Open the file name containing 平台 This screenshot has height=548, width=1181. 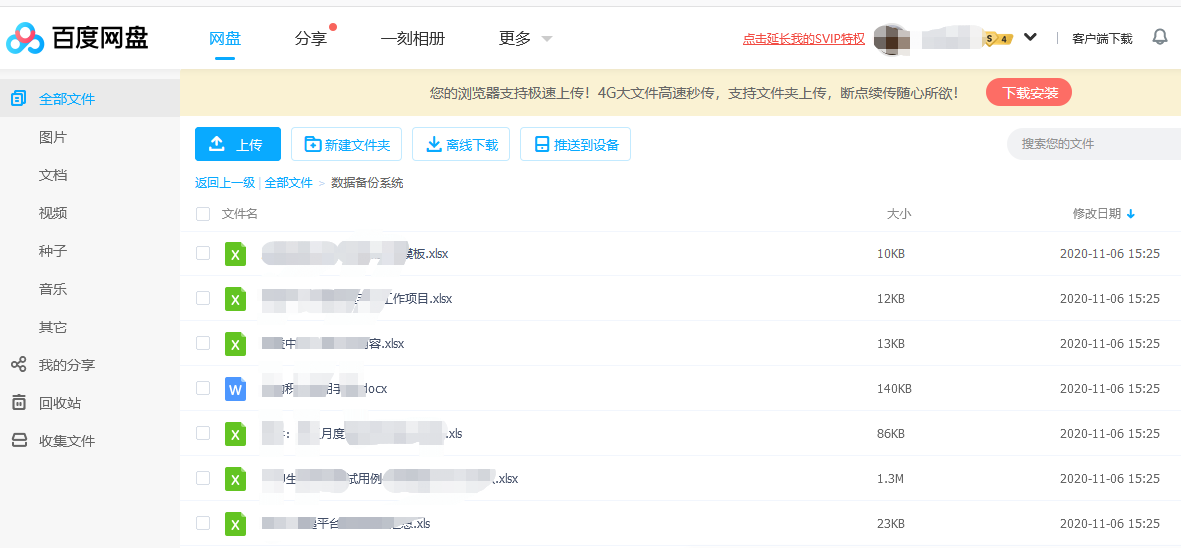pyautogui.click(x=346, y=523)
